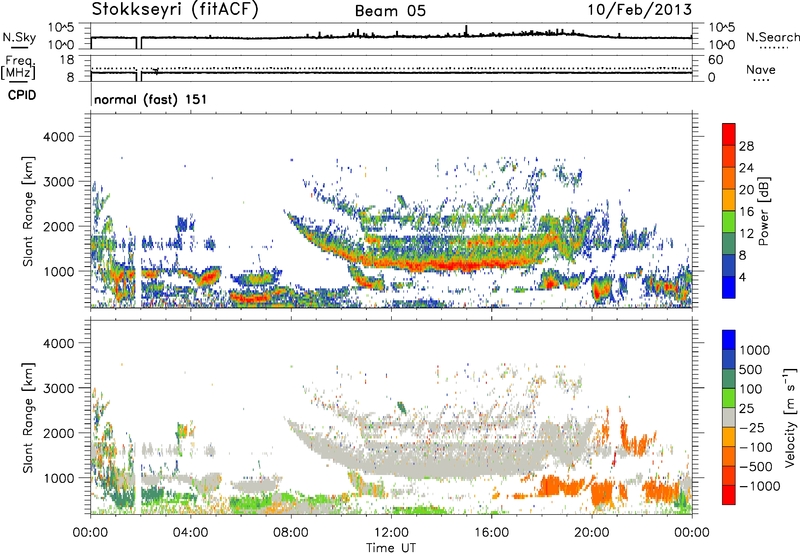Click the red bottom of the velocity colorbar
800x554 pixels.
[729, 495]
